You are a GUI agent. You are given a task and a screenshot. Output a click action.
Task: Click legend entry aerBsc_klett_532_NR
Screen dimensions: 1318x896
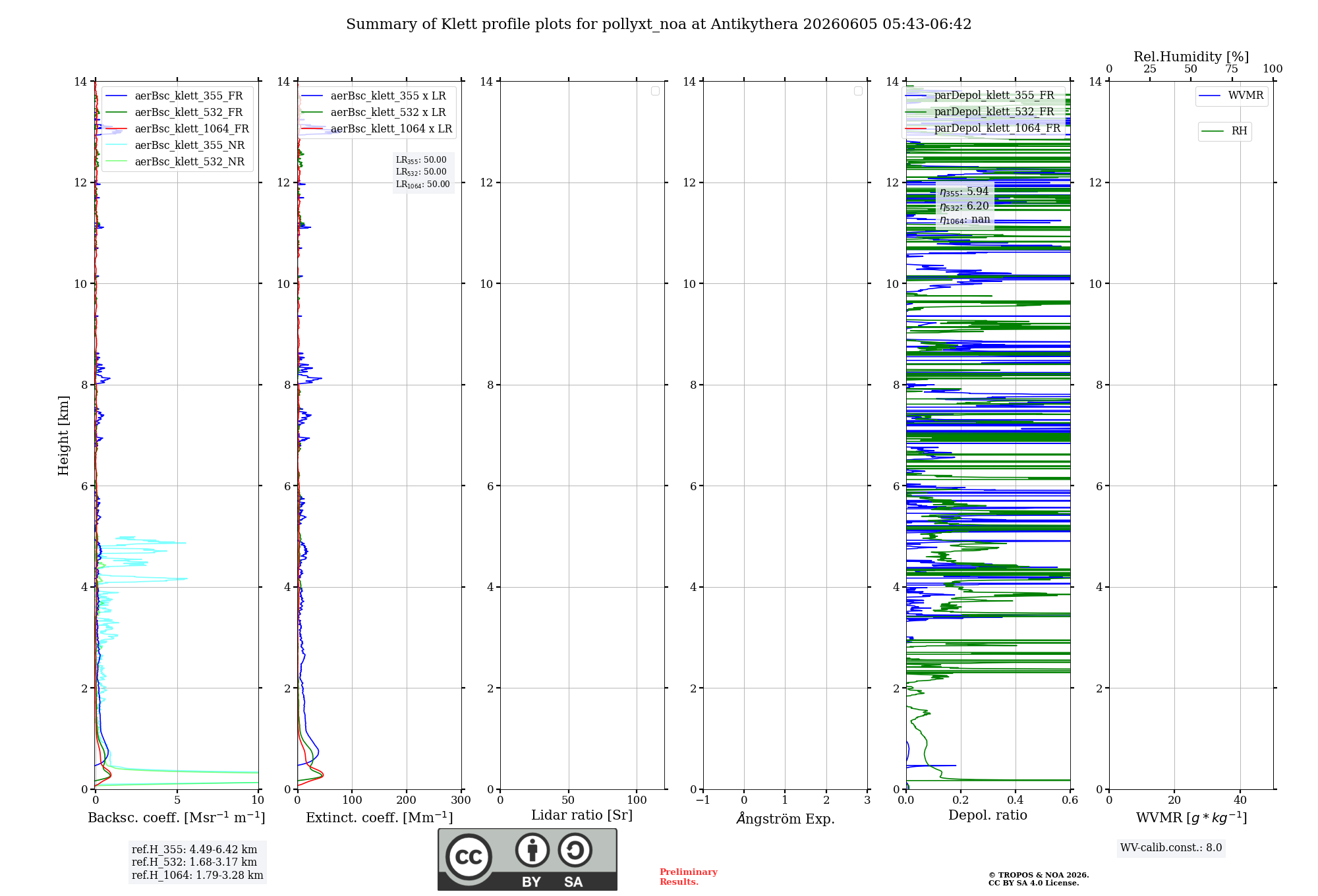190,162
